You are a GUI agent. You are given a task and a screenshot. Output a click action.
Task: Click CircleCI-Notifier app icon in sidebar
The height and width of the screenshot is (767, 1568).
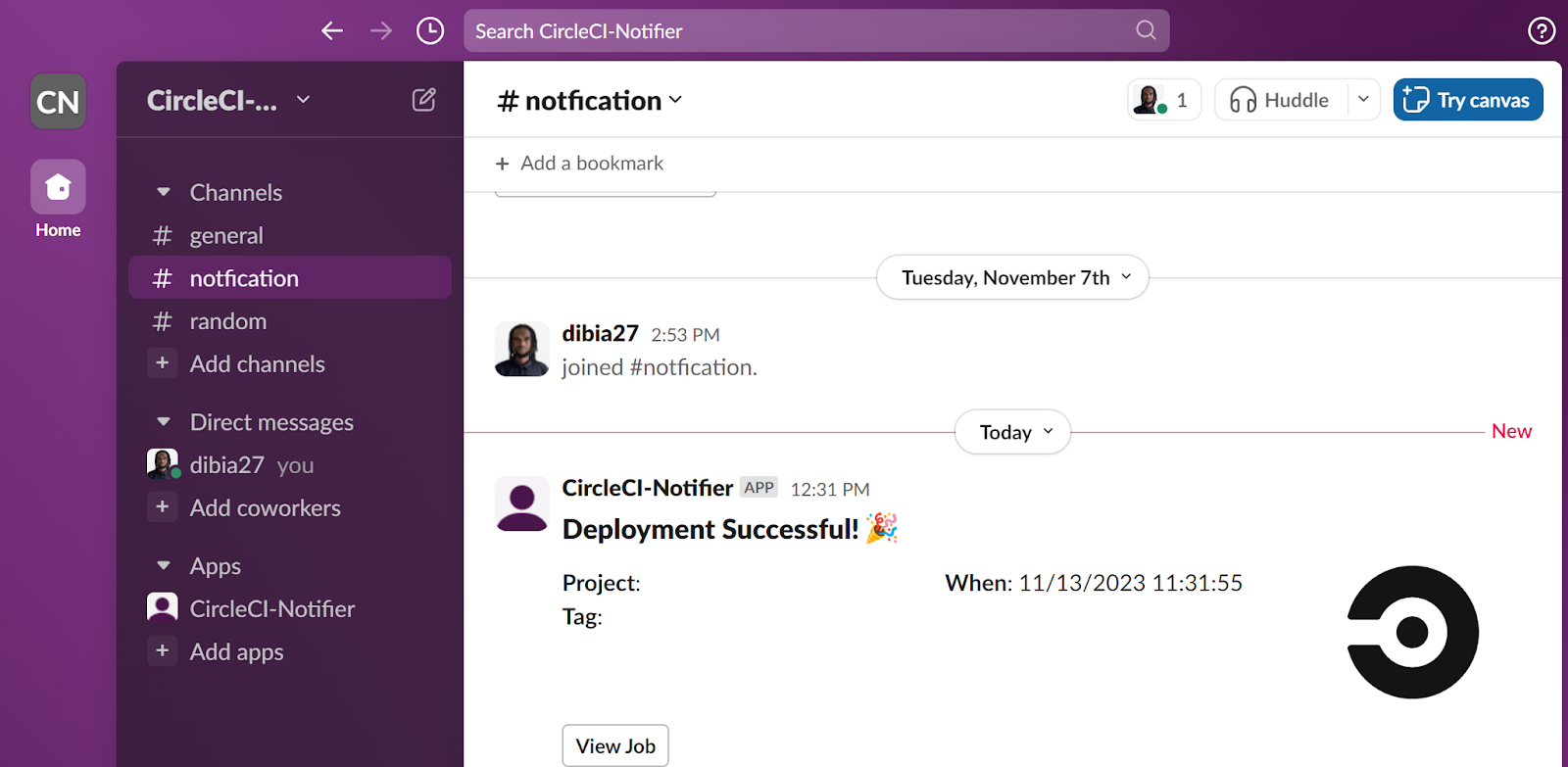(x=163, y=607)
